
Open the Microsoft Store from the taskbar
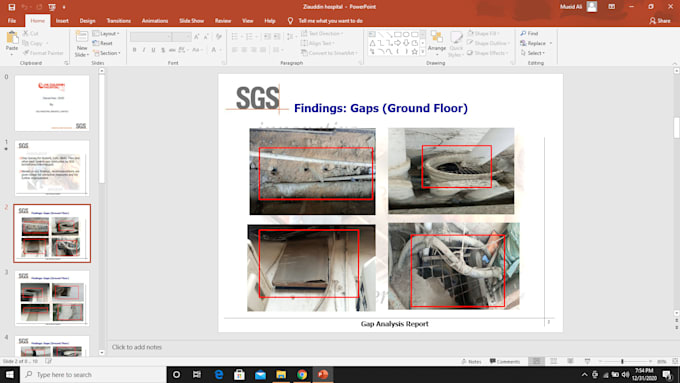click(x=239, y=374)
